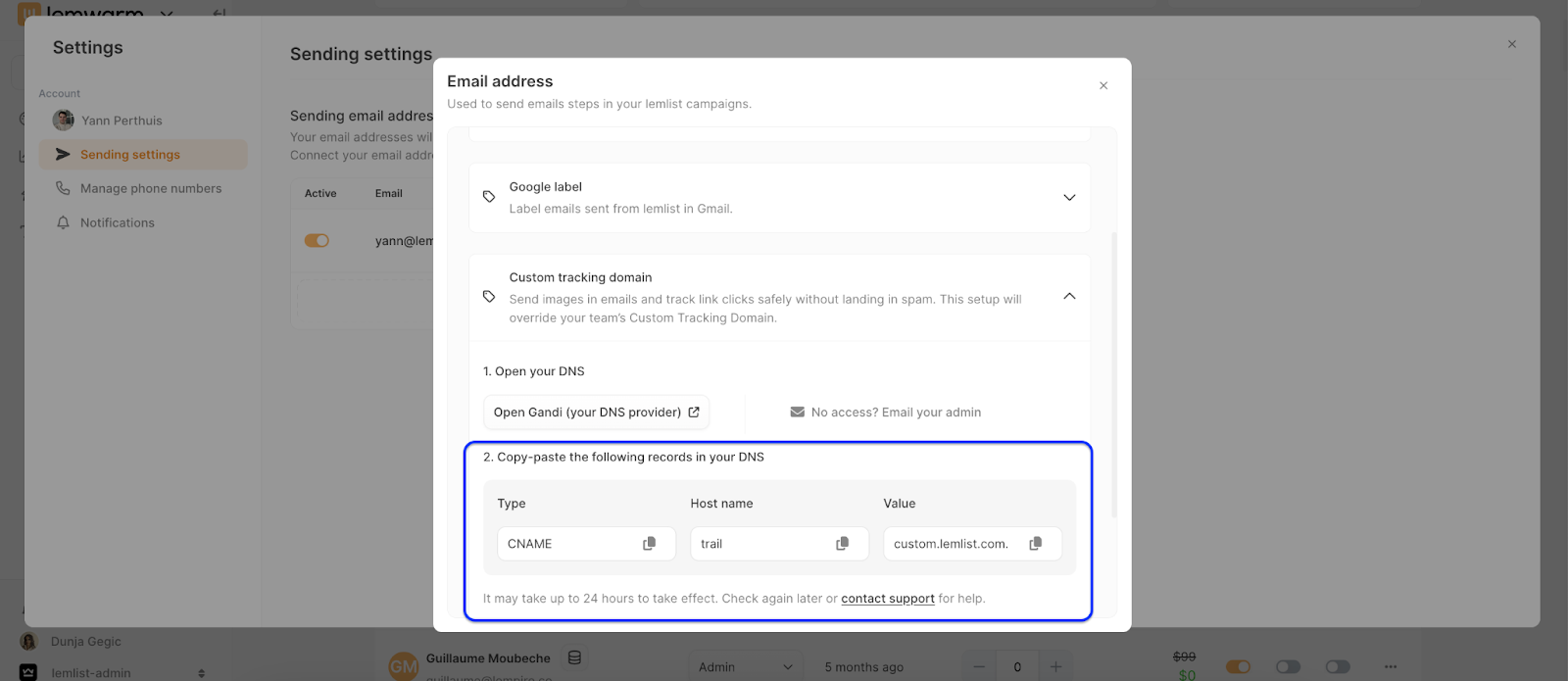Copy the CNAME type value
The image size is (1568, 681).
[x=649, y=544]
